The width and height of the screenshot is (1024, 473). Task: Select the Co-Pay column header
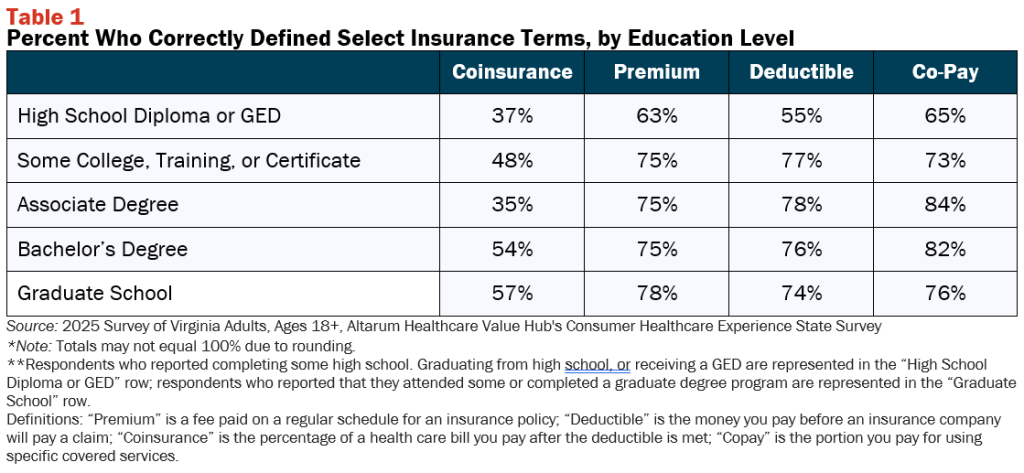945,72
